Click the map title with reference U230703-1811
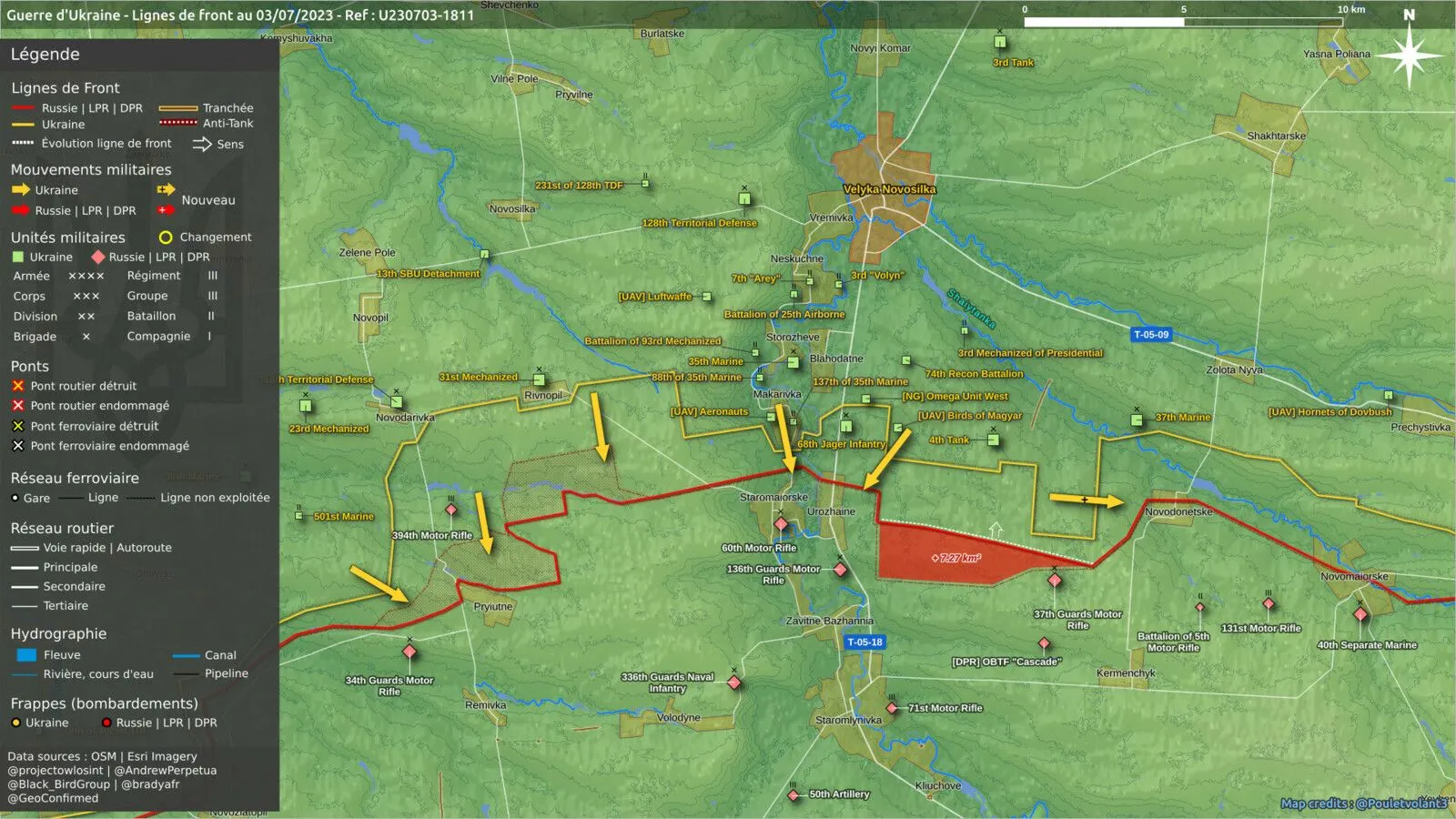 click(240, 15)
